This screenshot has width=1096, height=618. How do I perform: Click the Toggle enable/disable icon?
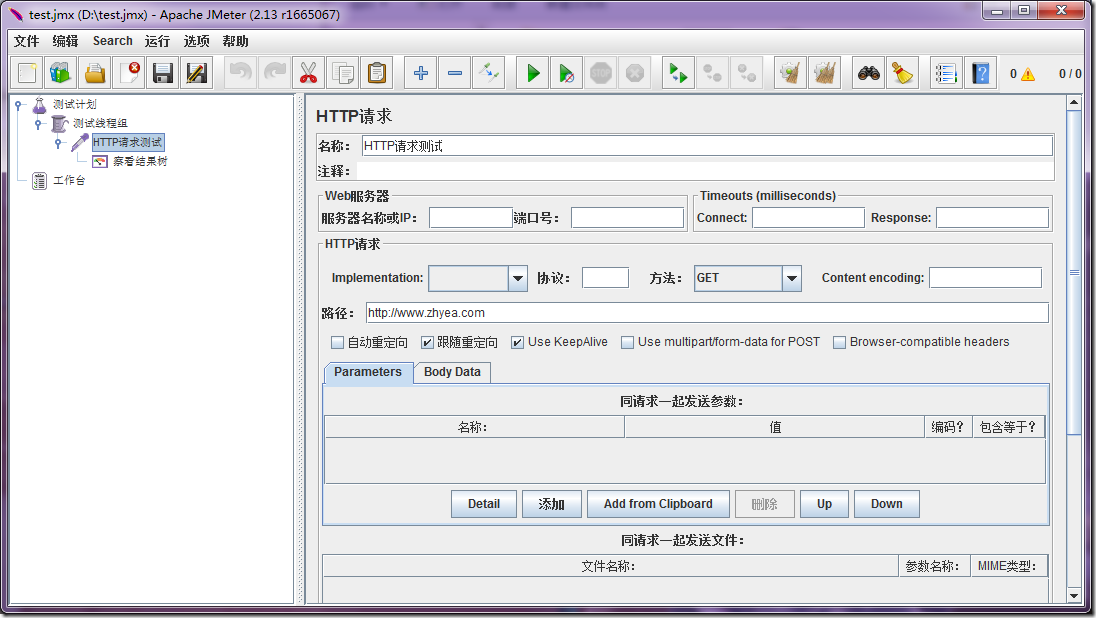pos(489,73)
